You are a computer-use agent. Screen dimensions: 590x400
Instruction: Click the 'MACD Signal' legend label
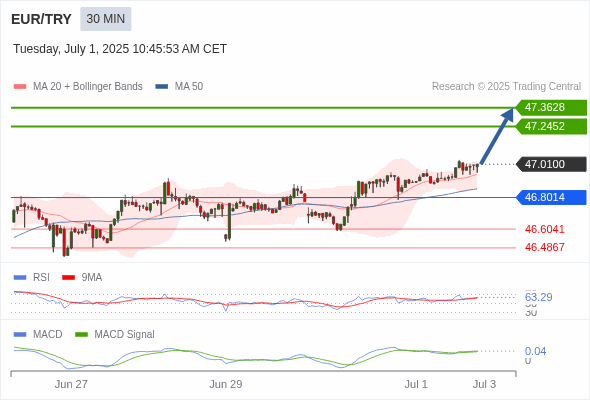coord(124,335)
